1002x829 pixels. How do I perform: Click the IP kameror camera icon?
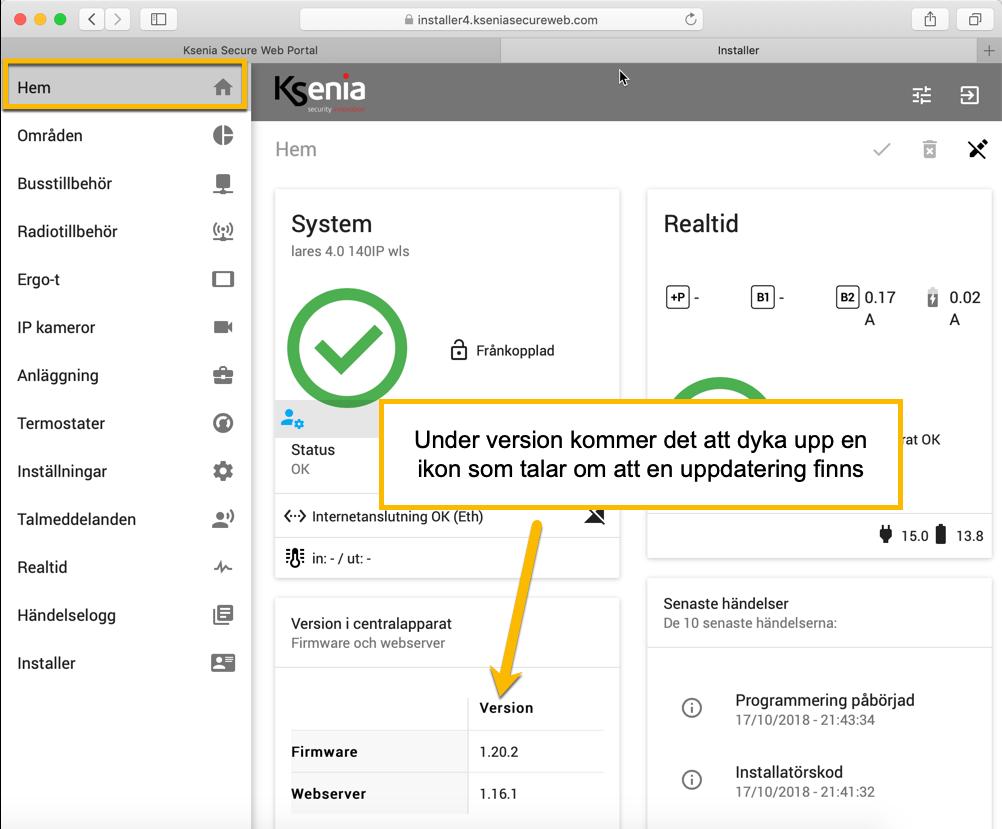pos(223,327)
